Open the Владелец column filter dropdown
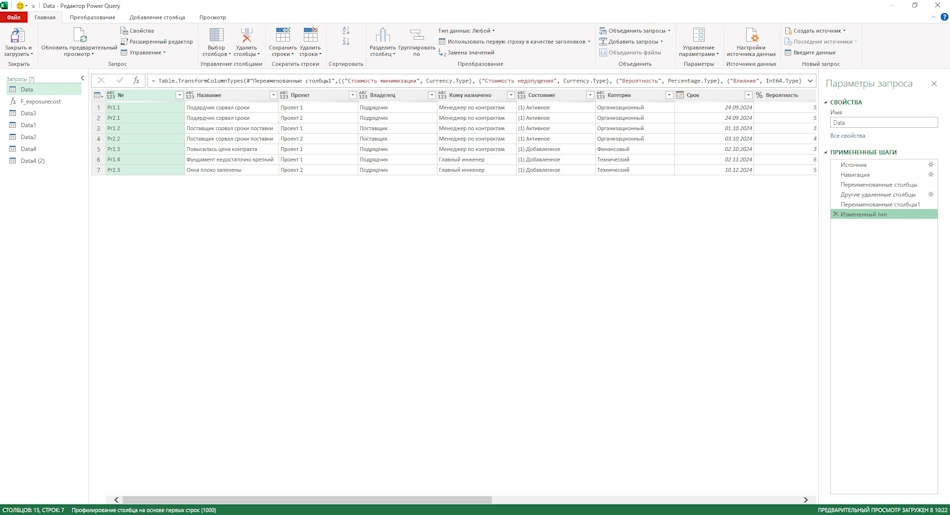The height and width of the screenshot is (515, 950). pyautogui.click(x=432, y=95)
